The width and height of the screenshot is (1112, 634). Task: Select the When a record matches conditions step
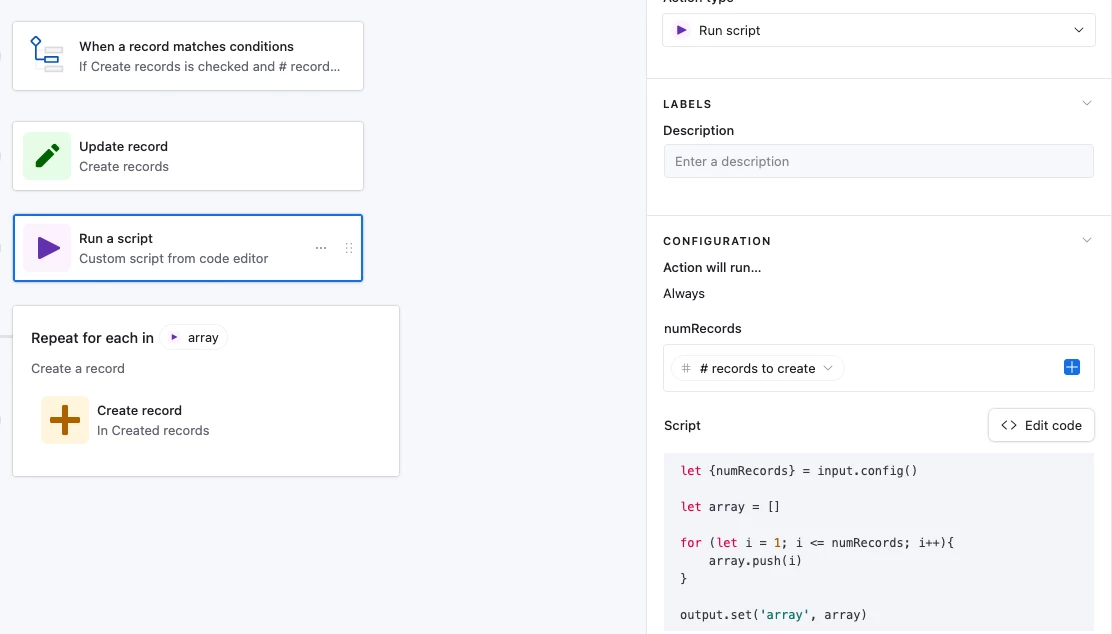pyautogui.click(x=209, y=56)
